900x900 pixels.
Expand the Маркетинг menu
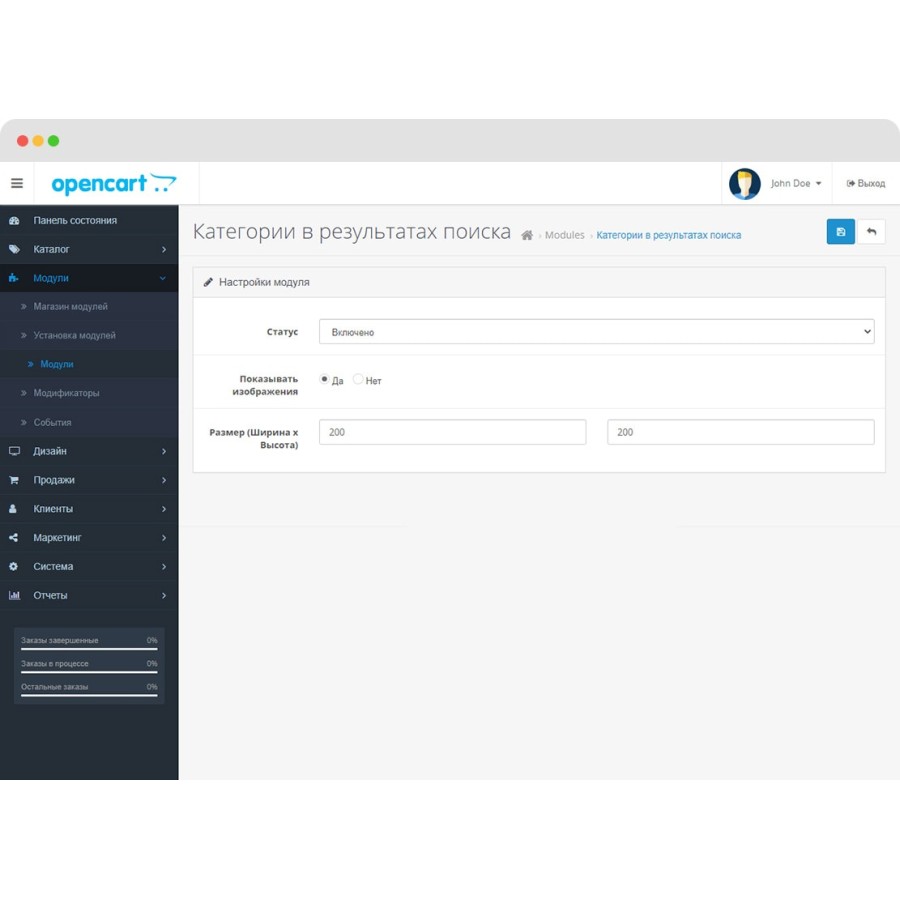pos(89,538)
